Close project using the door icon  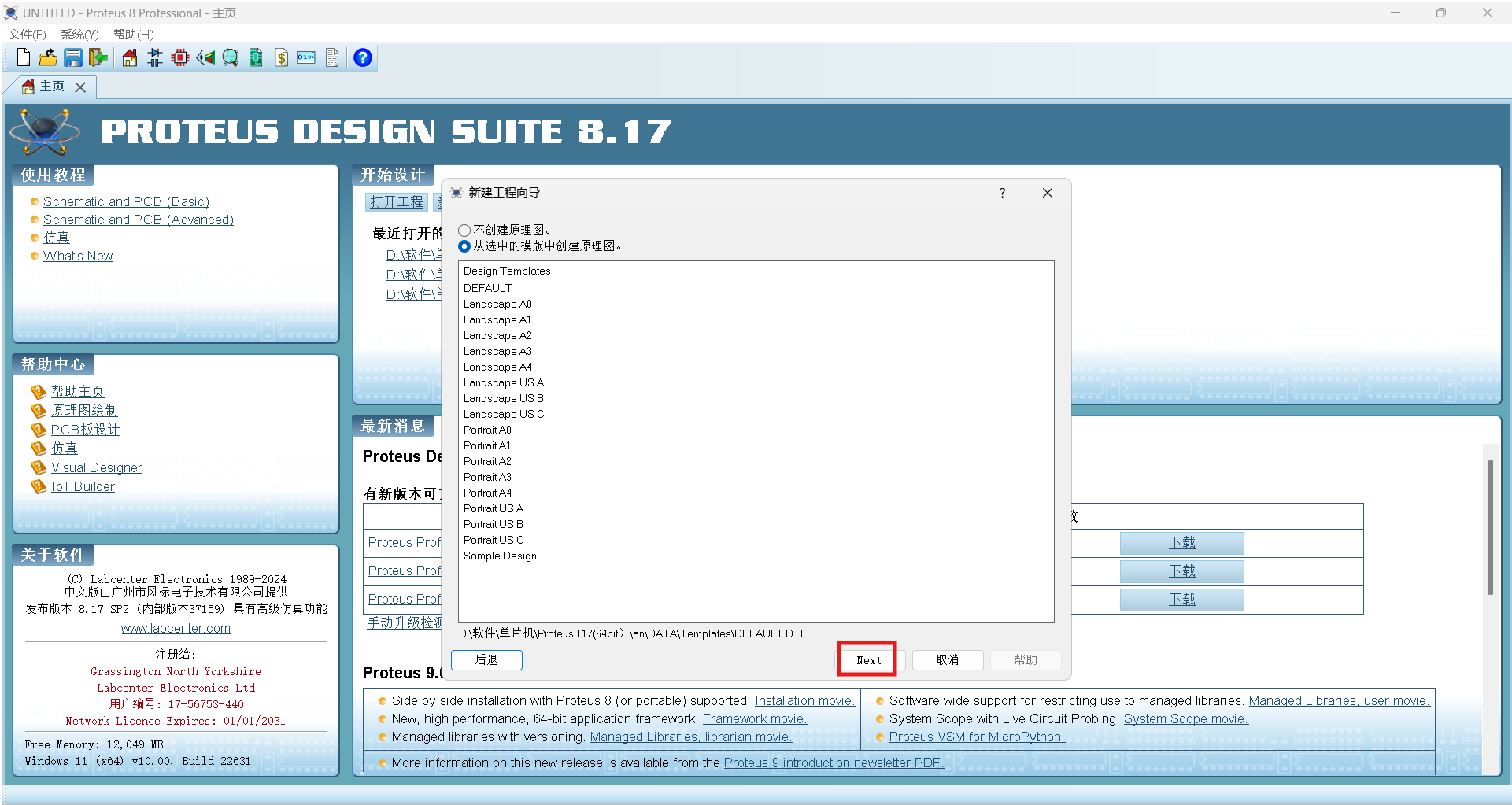(98, 57)
